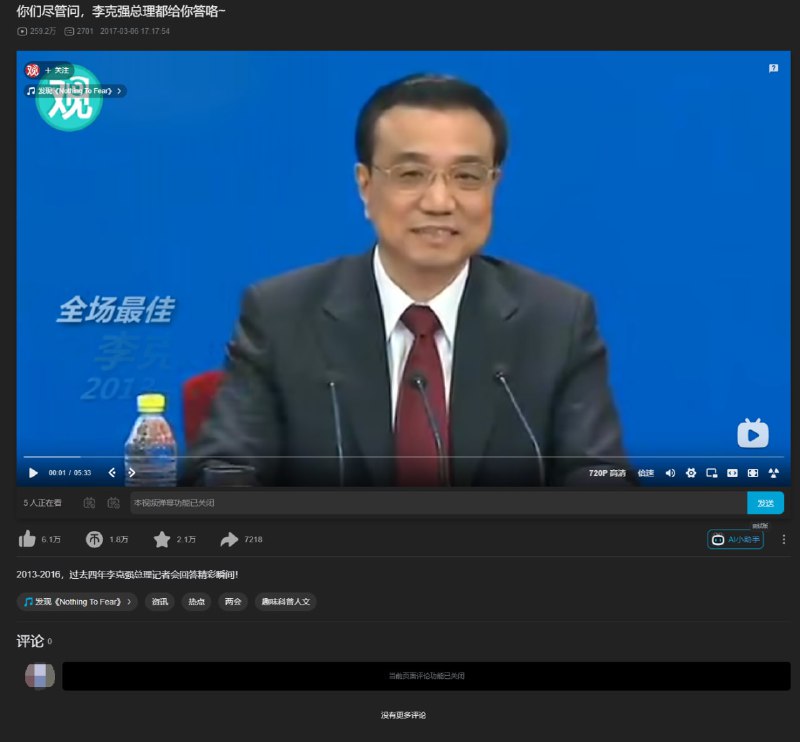Favorite the video with the star icon
This screenshot has width=800, height=742.
160,539
